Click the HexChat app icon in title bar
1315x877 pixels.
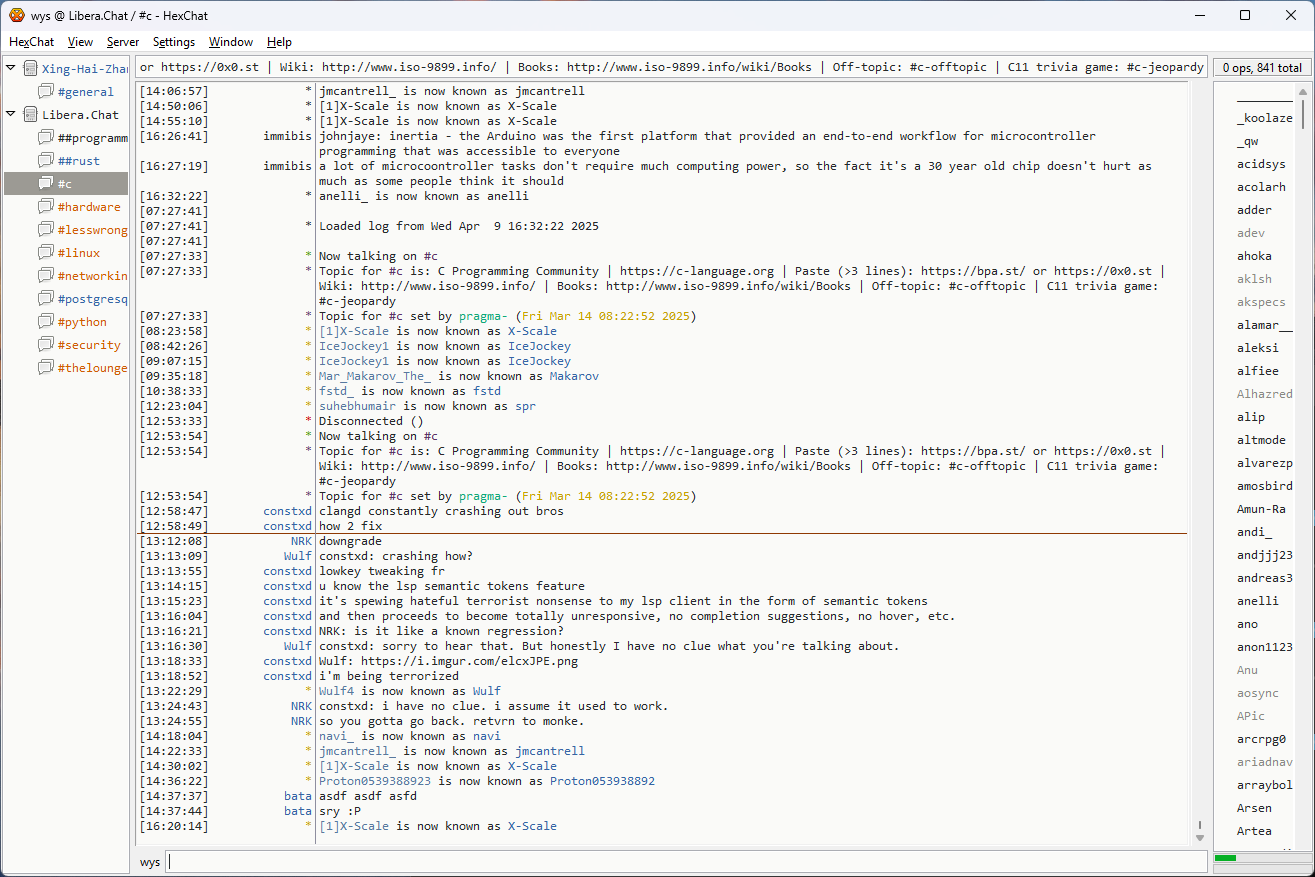click(17, 15)
